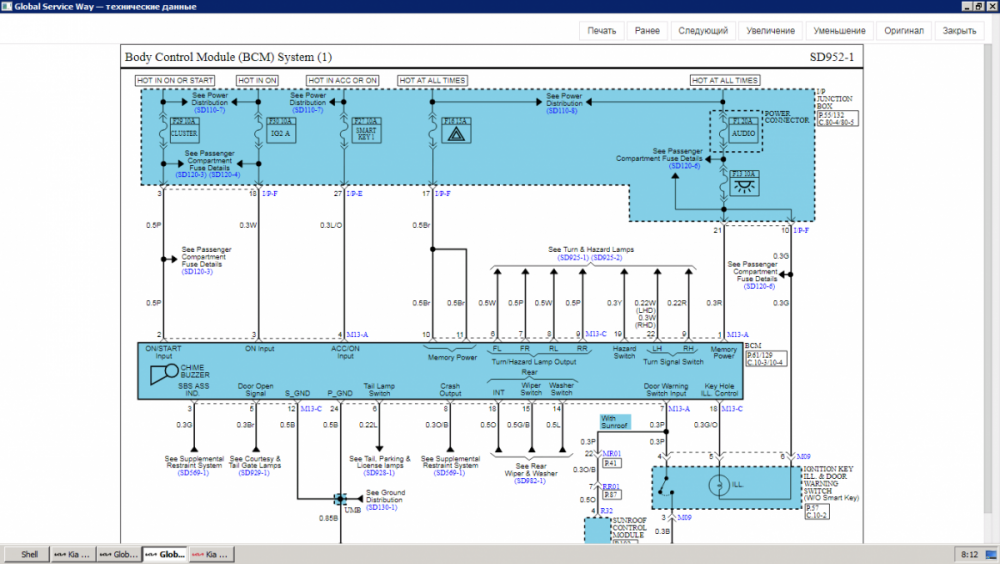1000x564 pixels.
Task: Click the room lamp fuse symbol
Action: click(742, 186)
